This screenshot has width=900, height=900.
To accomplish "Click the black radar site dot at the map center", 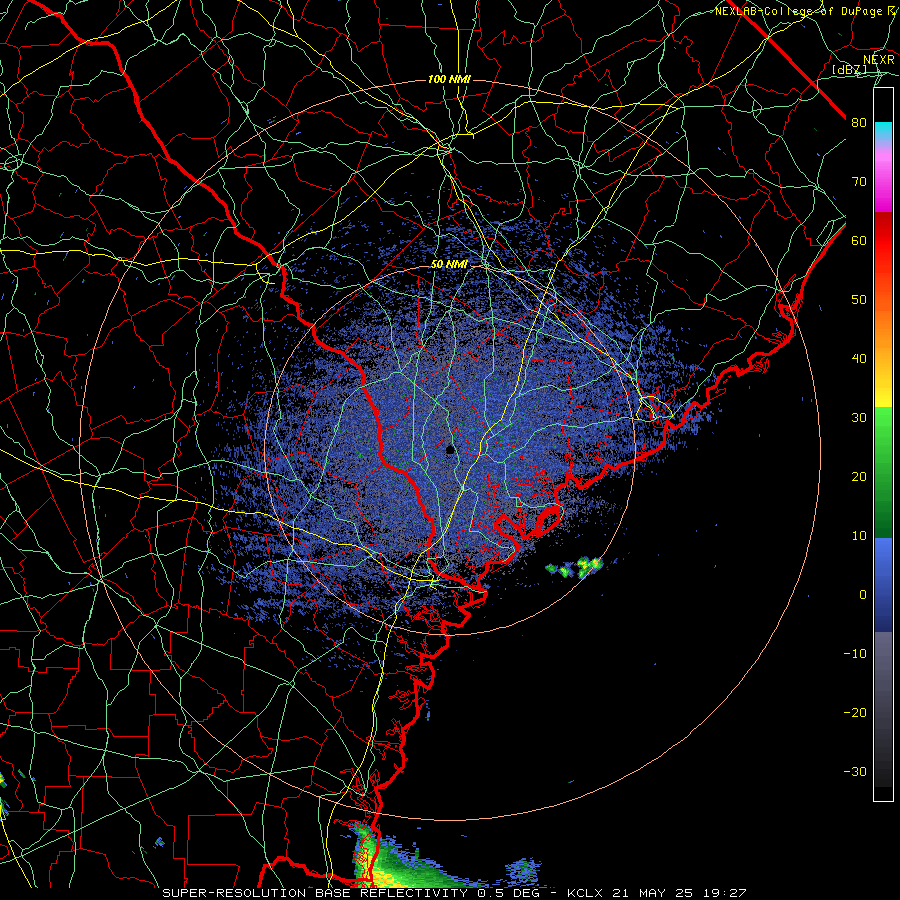I will tap(450, 449).
